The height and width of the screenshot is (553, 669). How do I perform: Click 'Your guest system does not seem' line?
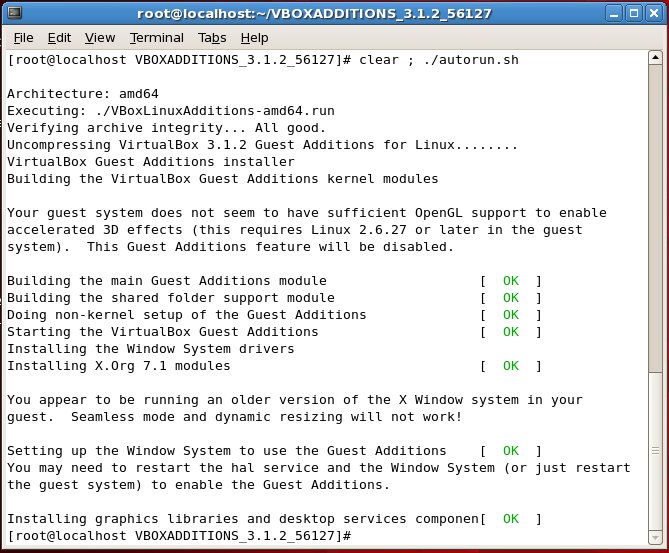click(307, 213)
